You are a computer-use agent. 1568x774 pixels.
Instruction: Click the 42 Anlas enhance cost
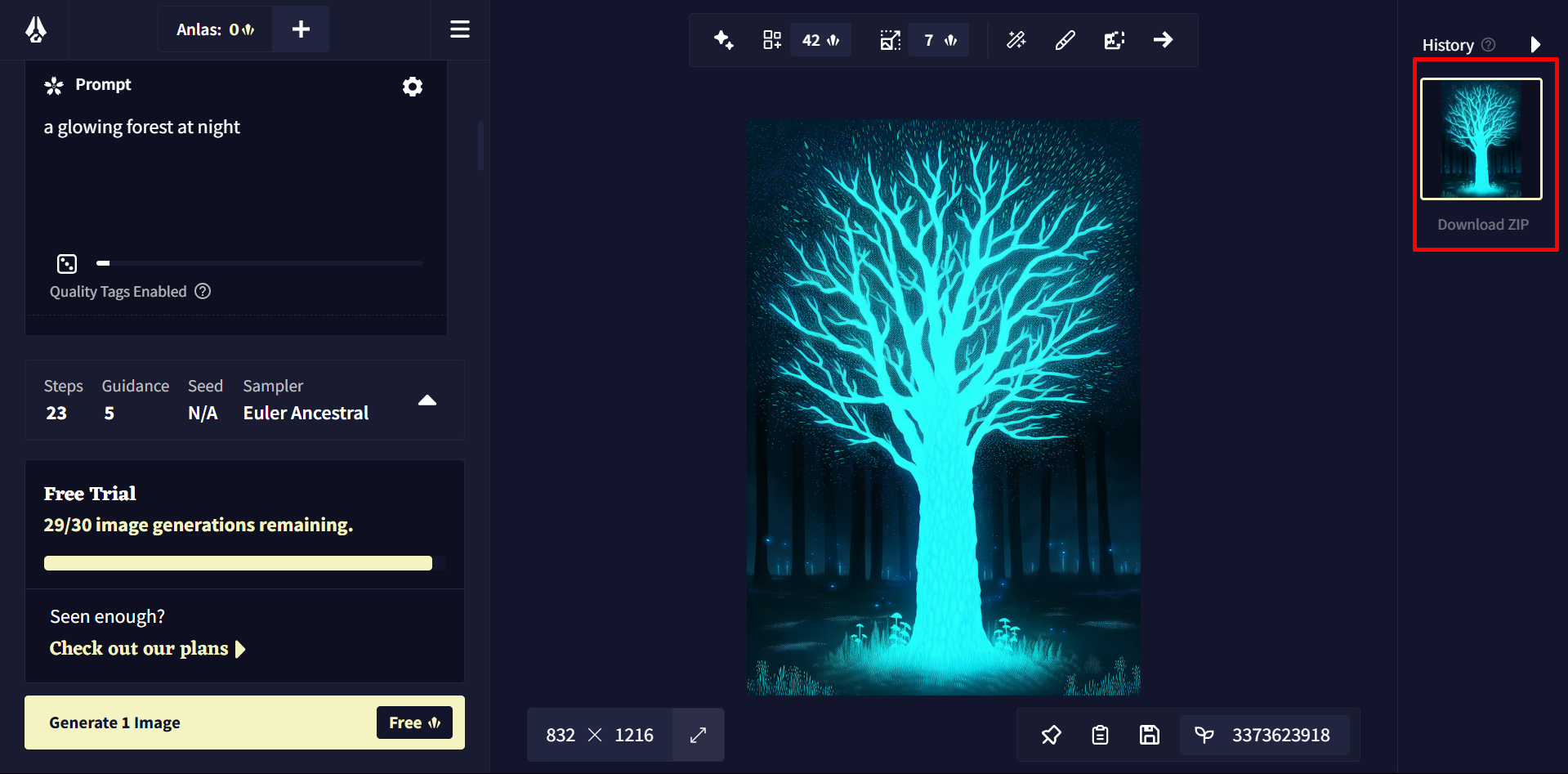(820, 40)
